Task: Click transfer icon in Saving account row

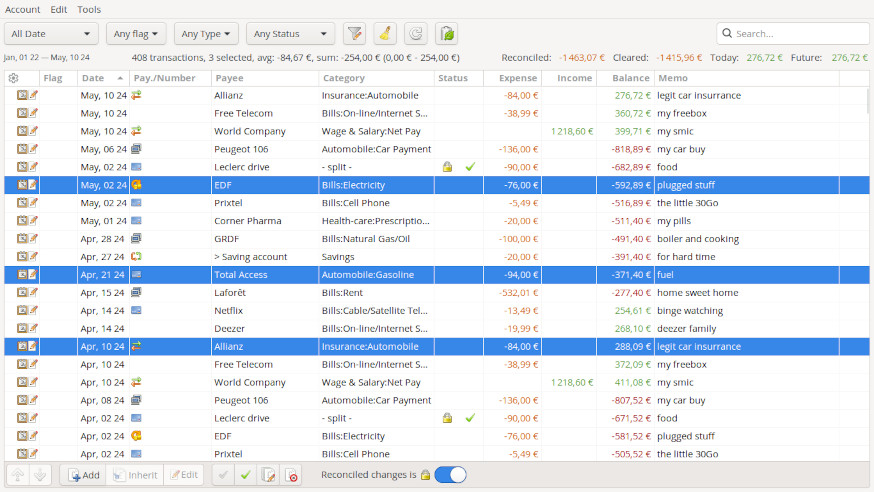Action: click(136, 256)
